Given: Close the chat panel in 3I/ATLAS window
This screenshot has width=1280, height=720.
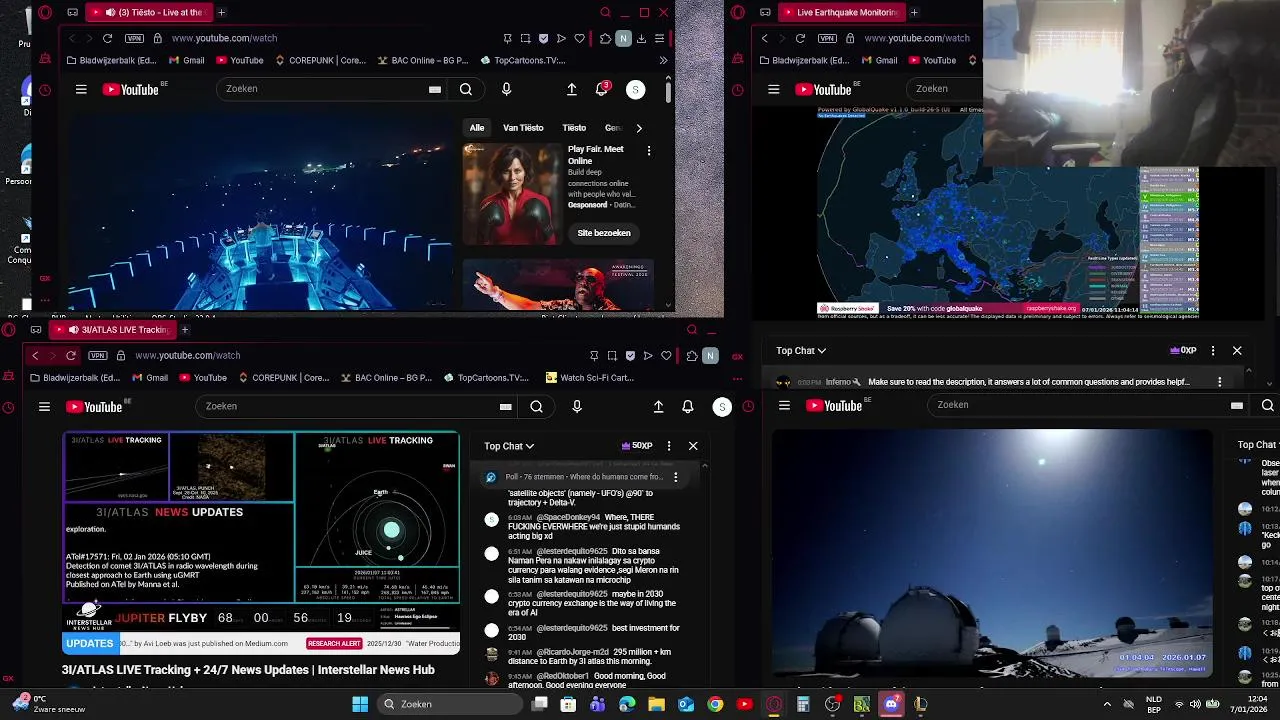Looking at the screenshot, I should pyautogui.click(x=693, y=446).
